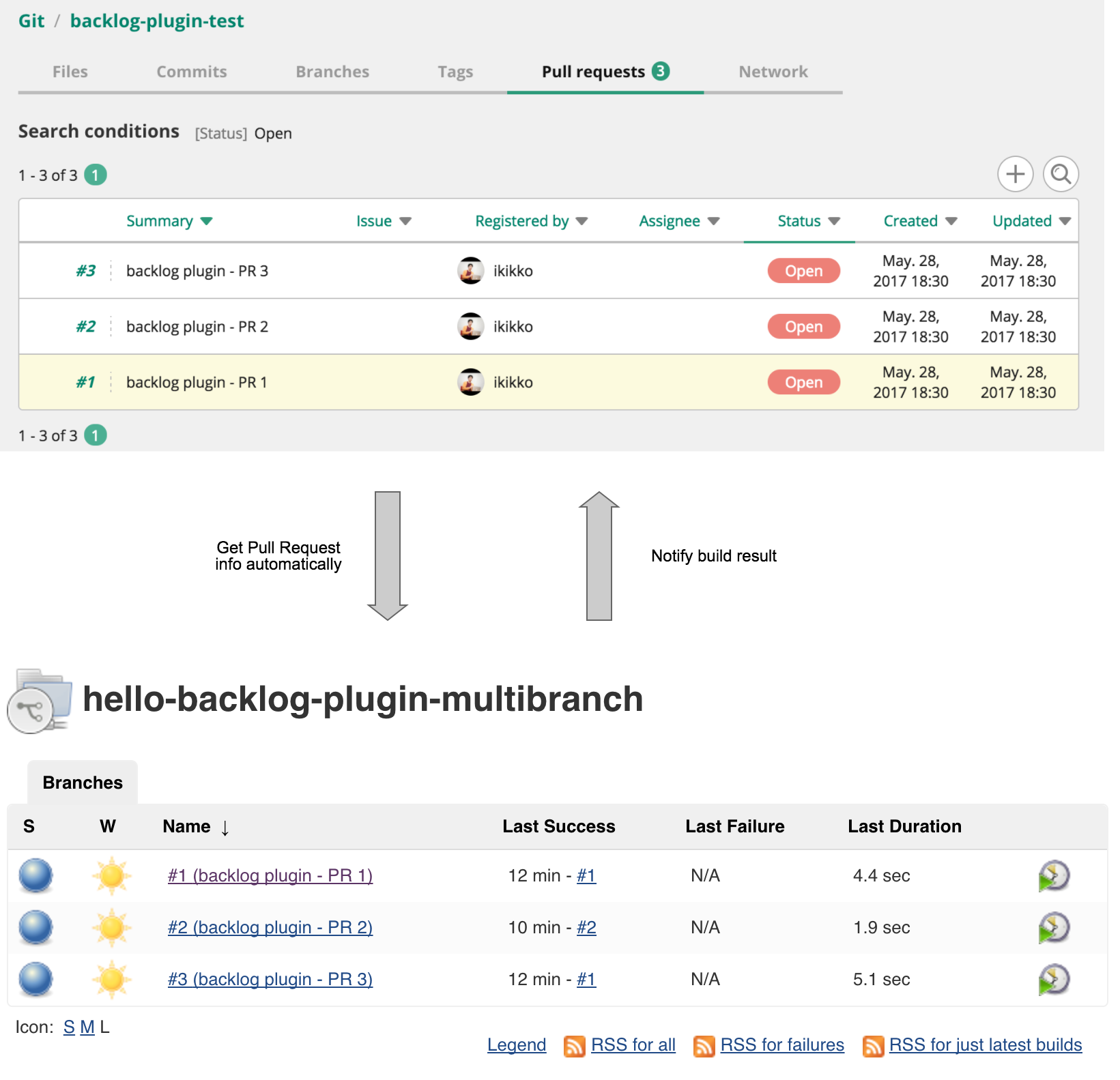The width and height of the screenshot is (1120, 1080).
Task: Click sunny weather icon for PR 3 branch
Action: coord(112,979)
